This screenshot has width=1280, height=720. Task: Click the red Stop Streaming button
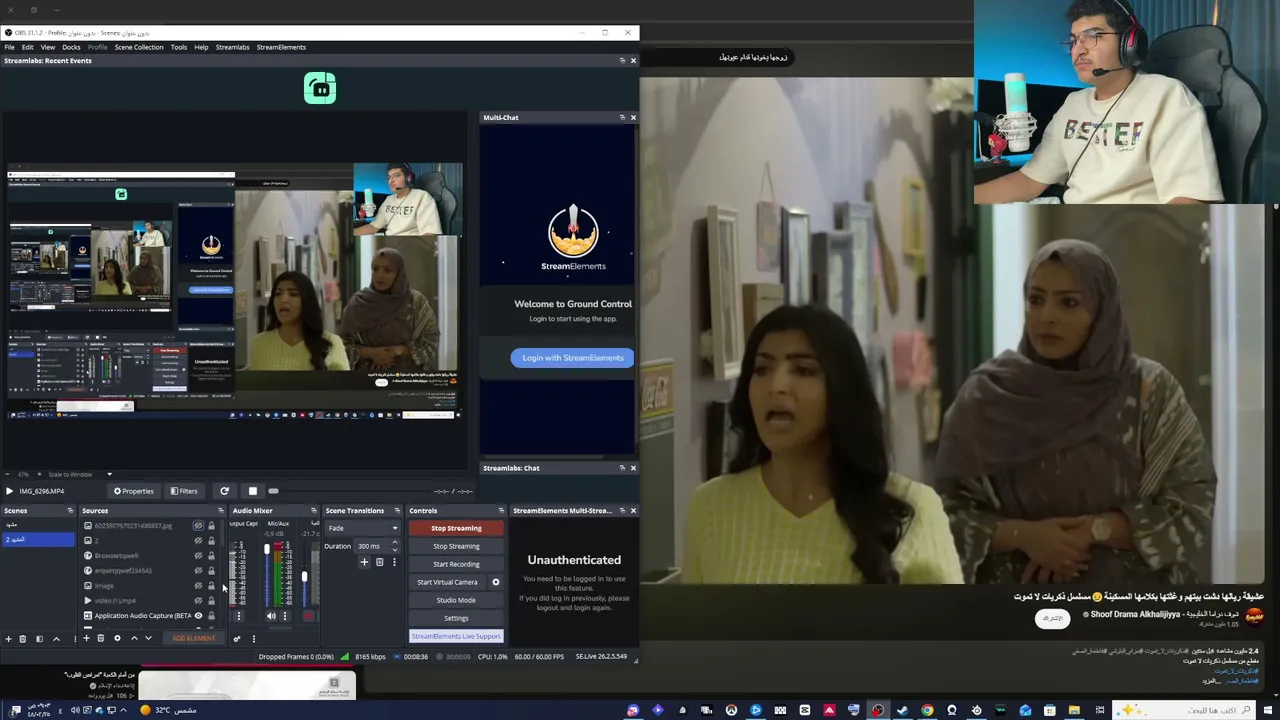(x=456, y=528)
